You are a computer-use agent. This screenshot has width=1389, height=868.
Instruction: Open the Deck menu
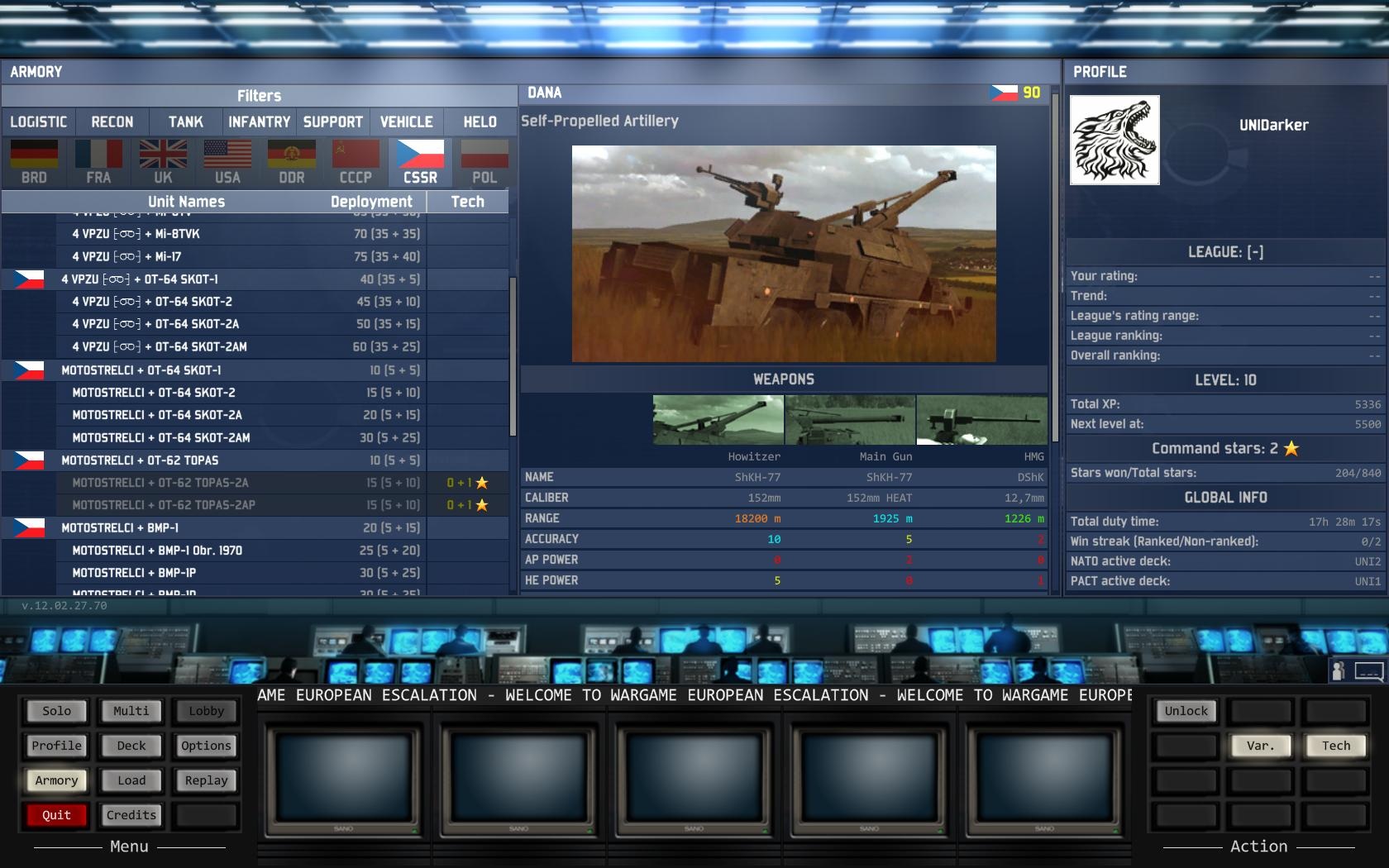click(x=131, y=746)
